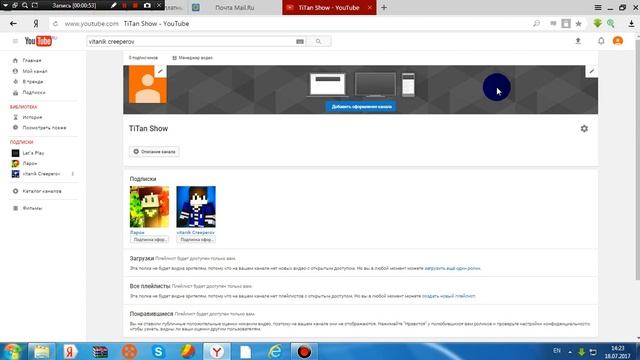Expand recorder toolbar dropdown arrow

(5, 5)
